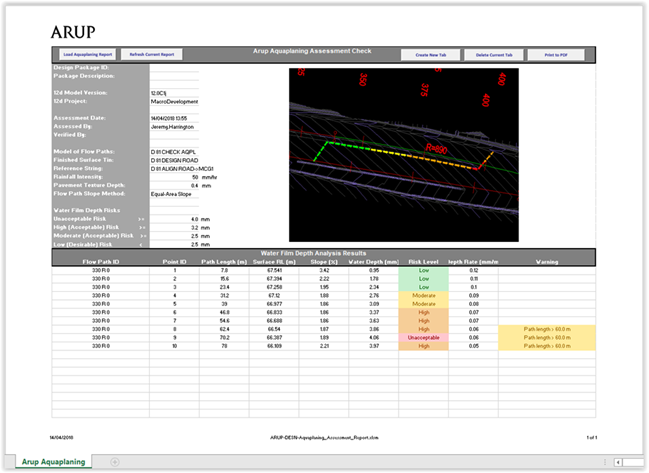
Task: Select depth rate value 0.12
Action: pyautogui.click(x=474, y=270)
